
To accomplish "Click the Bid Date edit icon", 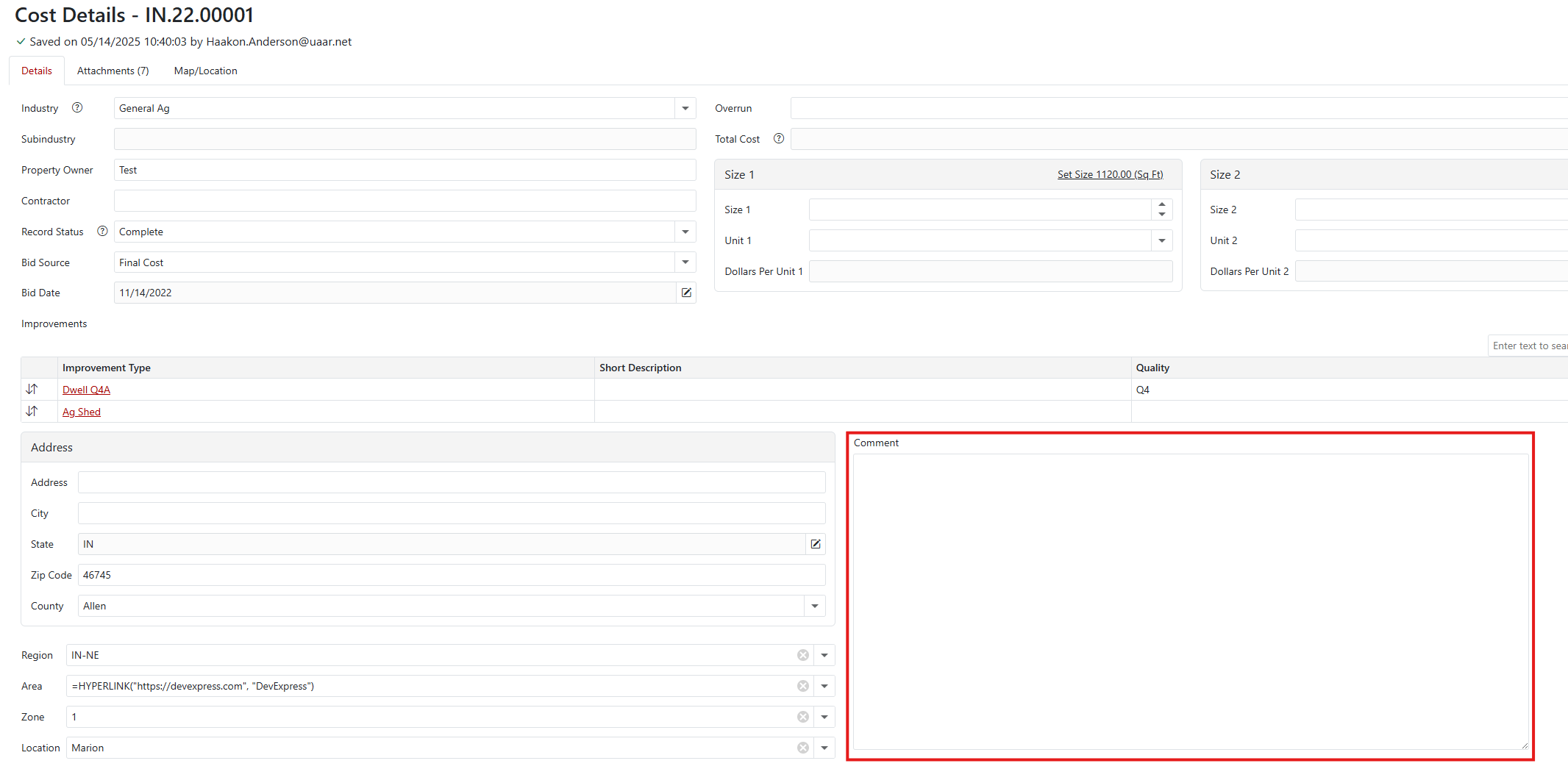I will [686, 293].
